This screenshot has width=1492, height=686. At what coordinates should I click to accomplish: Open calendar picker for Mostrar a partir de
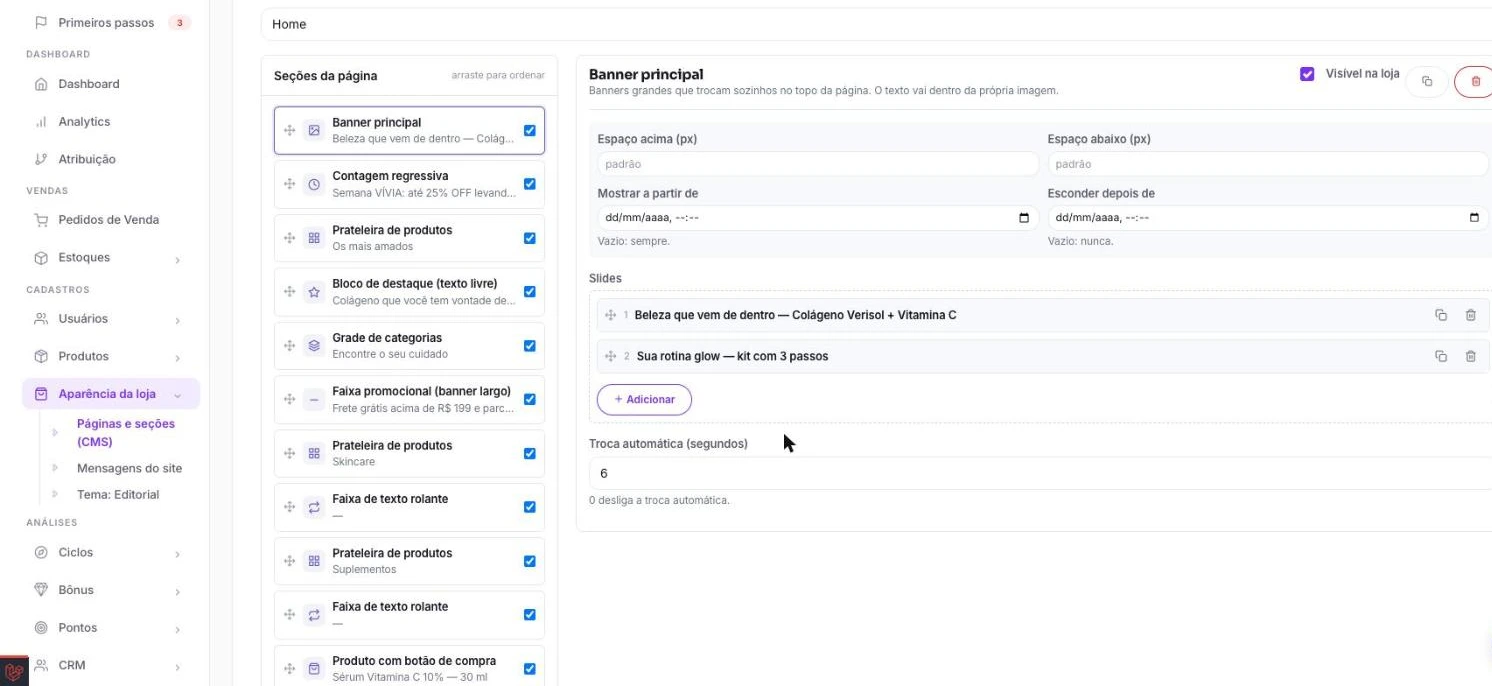point(1024,218)
